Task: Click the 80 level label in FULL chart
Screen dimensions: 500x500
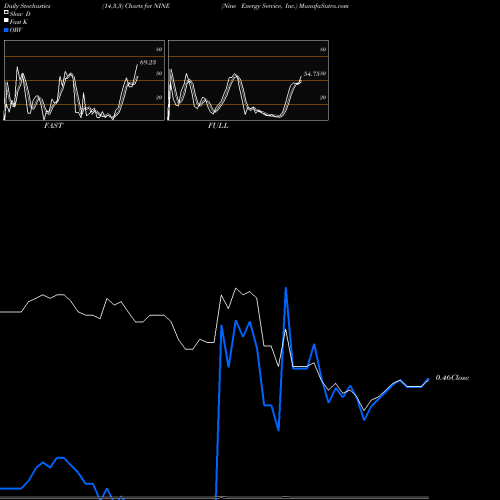Action: pyautogui.click(x=323, y=49)
